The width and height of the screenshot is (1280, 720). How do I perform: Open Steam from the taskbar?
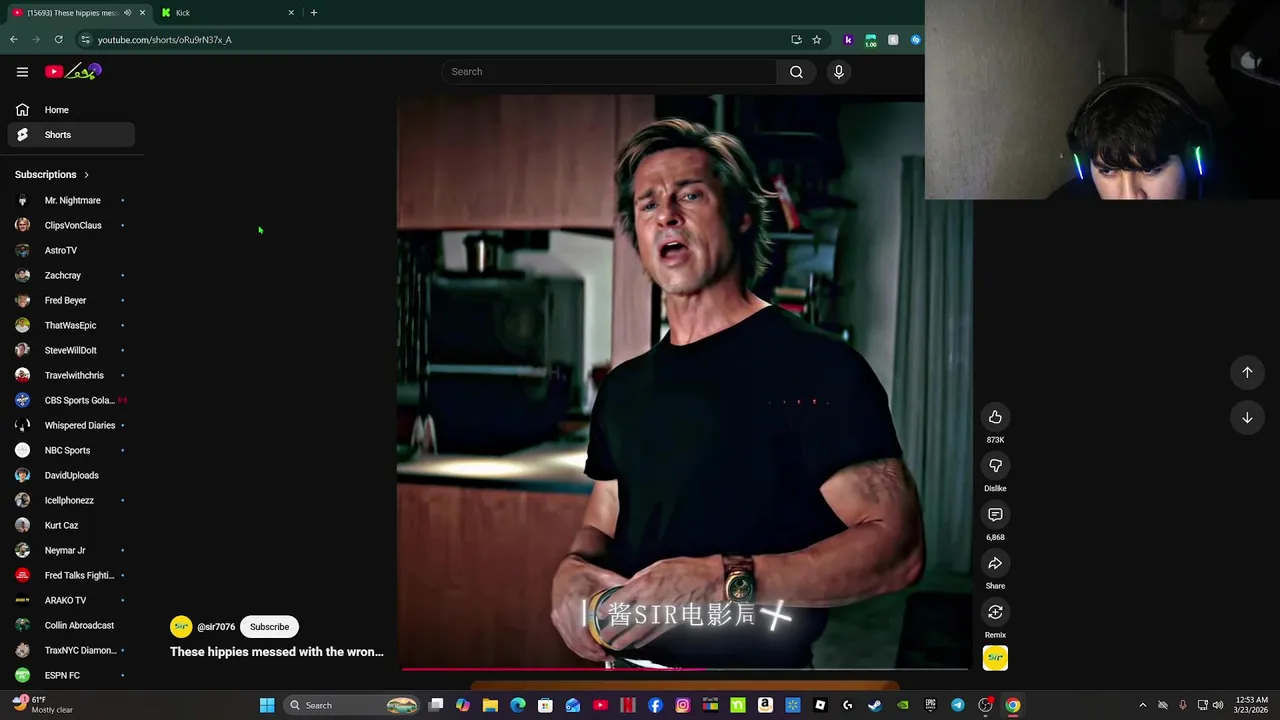point(875,705)
